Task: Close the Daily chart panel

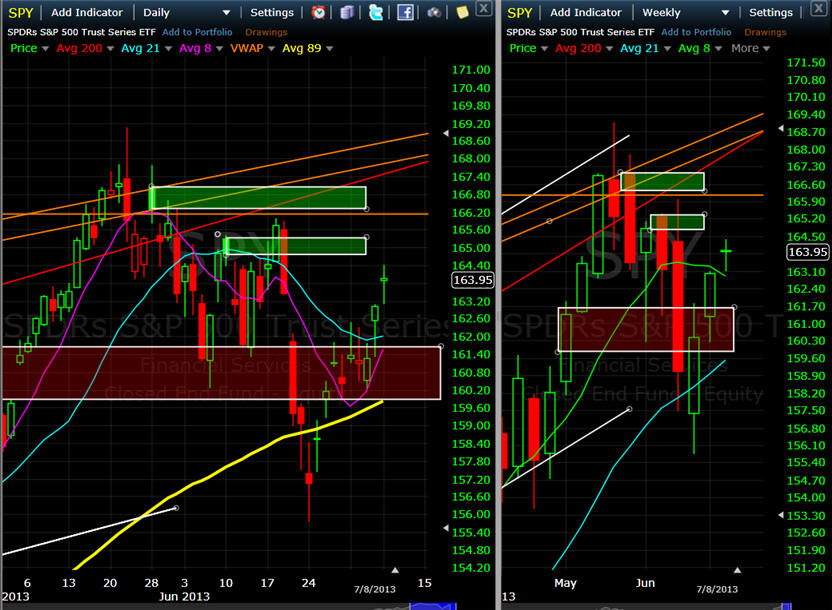Action: coord(483,8)
